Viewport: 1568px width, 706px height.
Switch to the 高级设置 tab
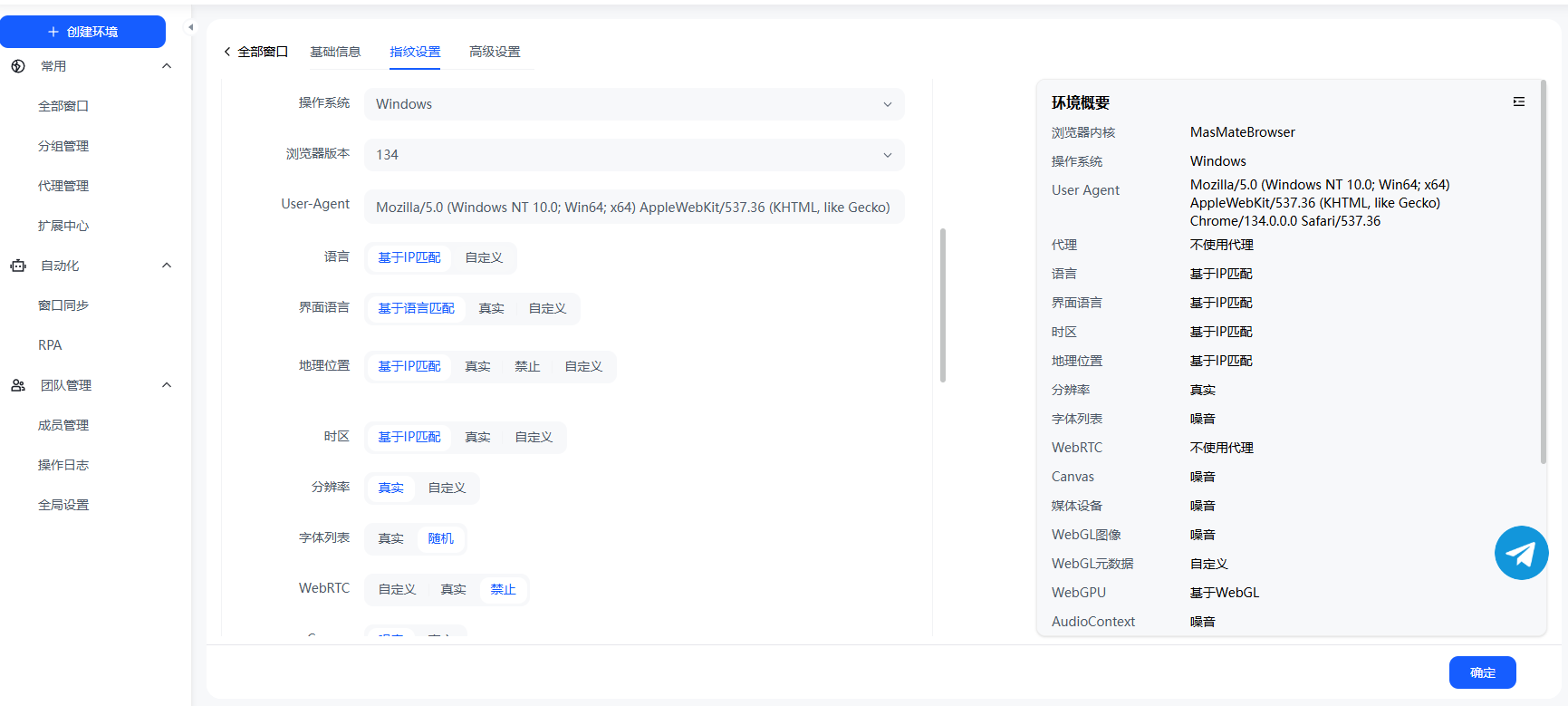[495, 53]
